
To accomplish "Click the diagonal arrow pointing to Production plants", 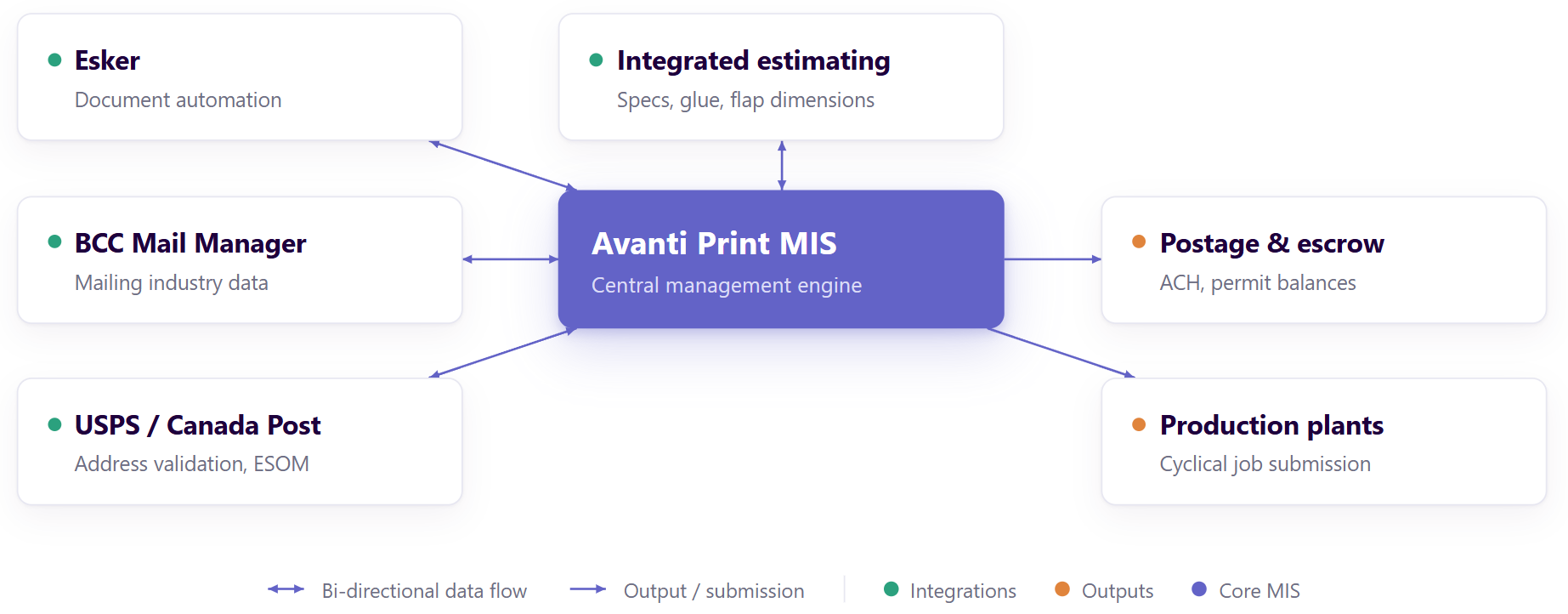I will click(1061, 353).
